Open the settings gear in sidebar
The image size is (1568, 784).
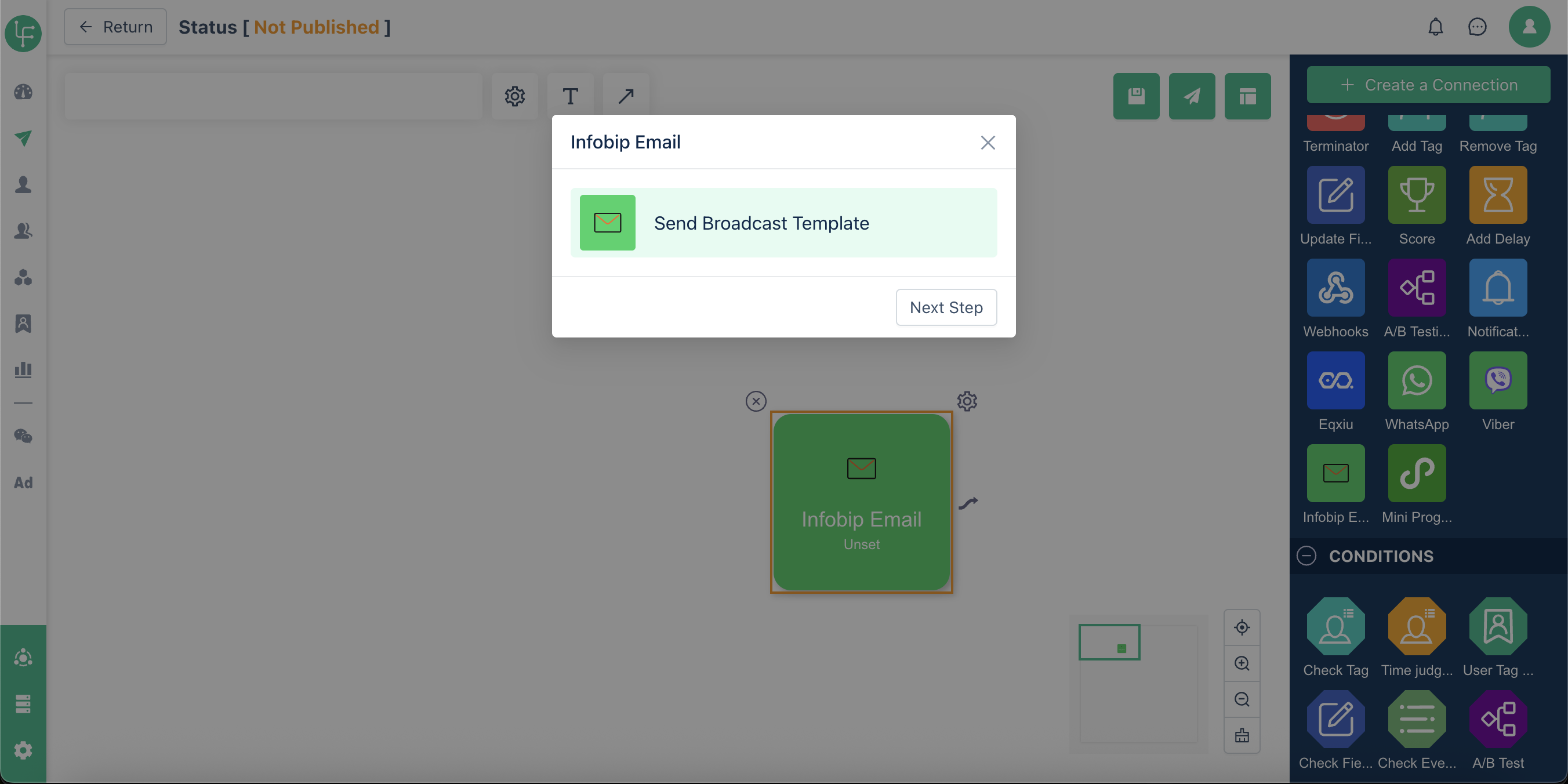pyautogui.click(x=23, y=750)
